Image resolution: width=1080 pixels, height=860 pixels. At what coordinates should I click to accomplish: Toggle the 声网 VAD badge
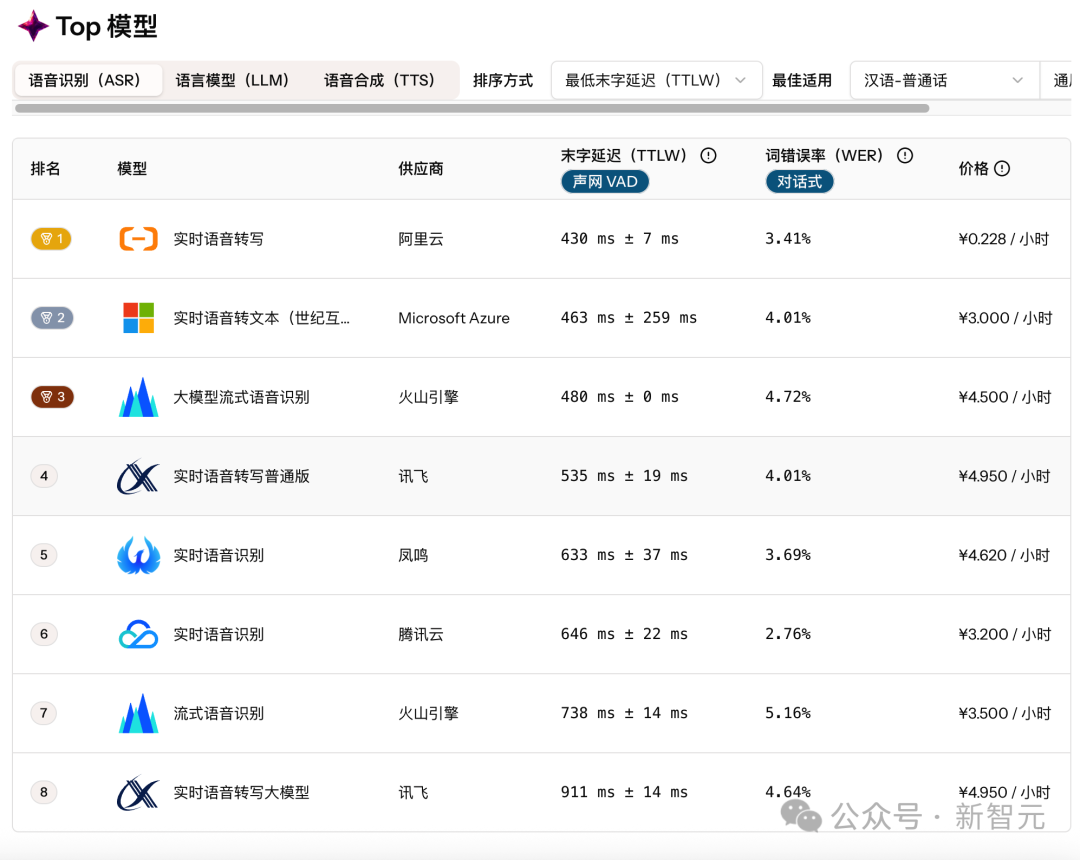pyautogui.click(x=605, y=181)
